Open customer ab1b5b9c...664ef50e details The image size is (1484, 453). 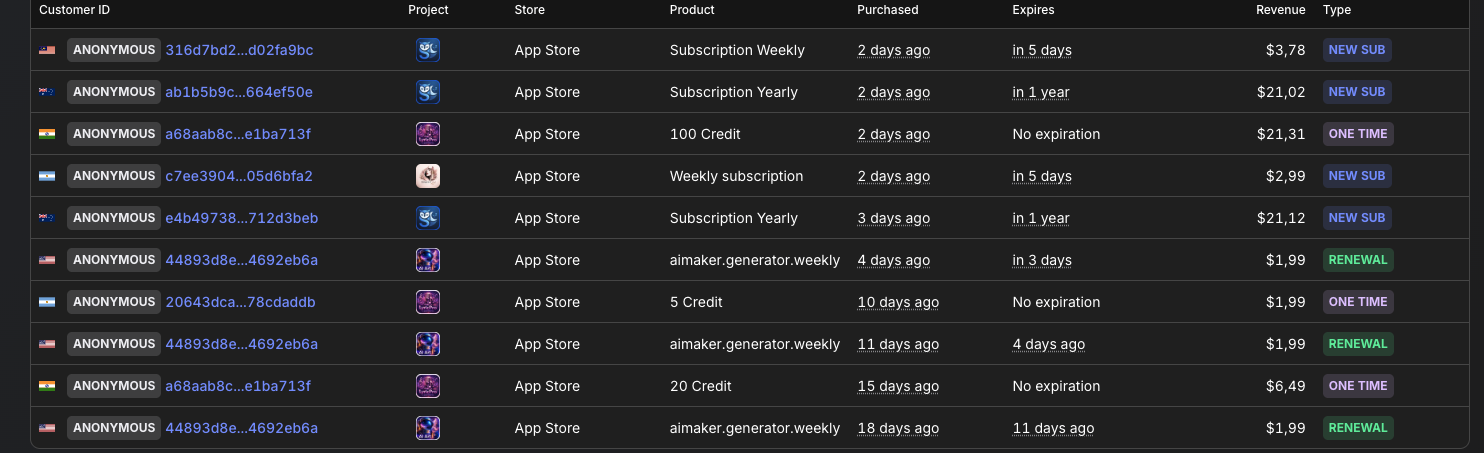239,92
